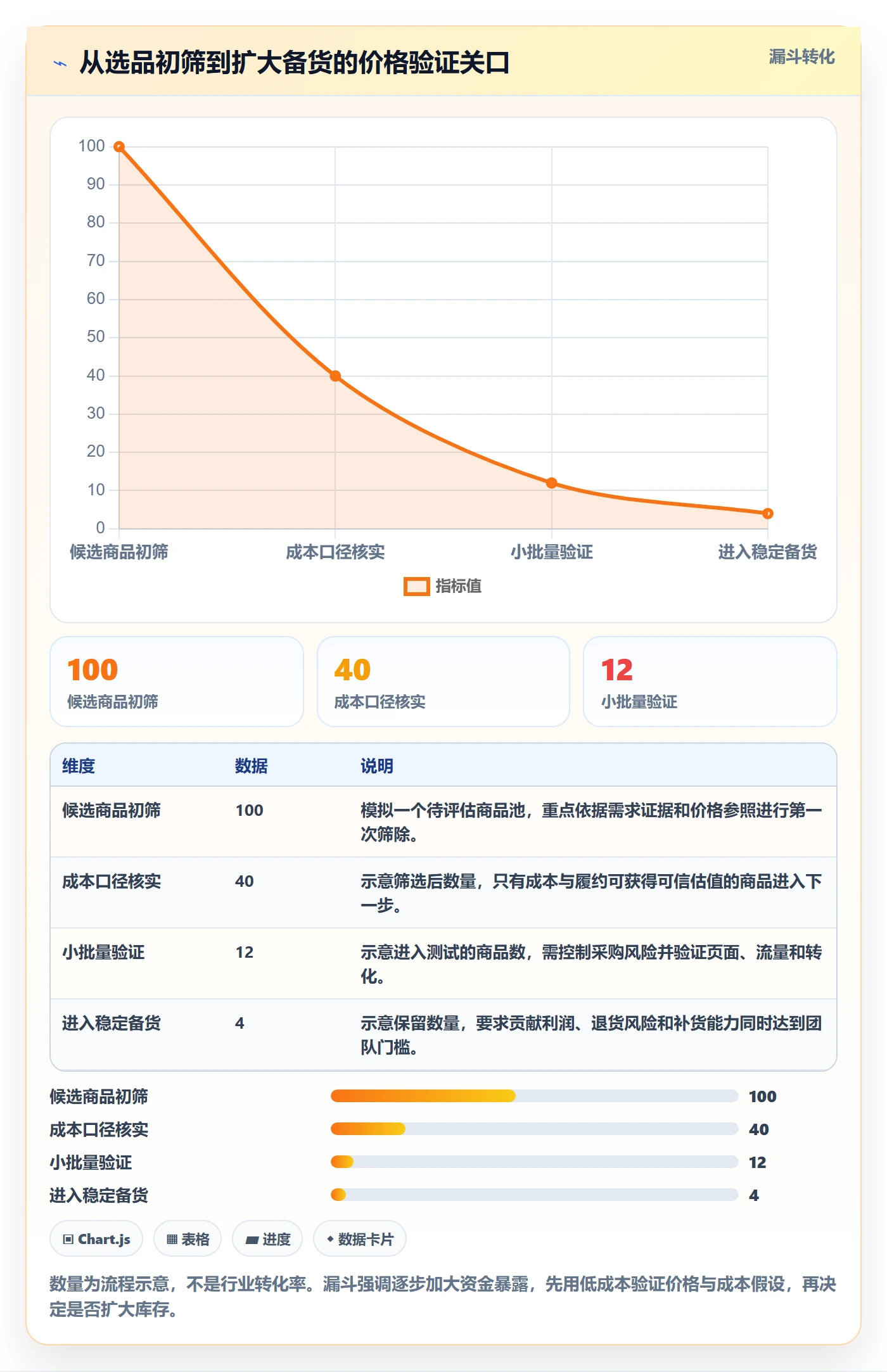The width and height of the screenshot is (887, 1372).
Task: Click the 数据 table column header
Action: click(252, 766)
